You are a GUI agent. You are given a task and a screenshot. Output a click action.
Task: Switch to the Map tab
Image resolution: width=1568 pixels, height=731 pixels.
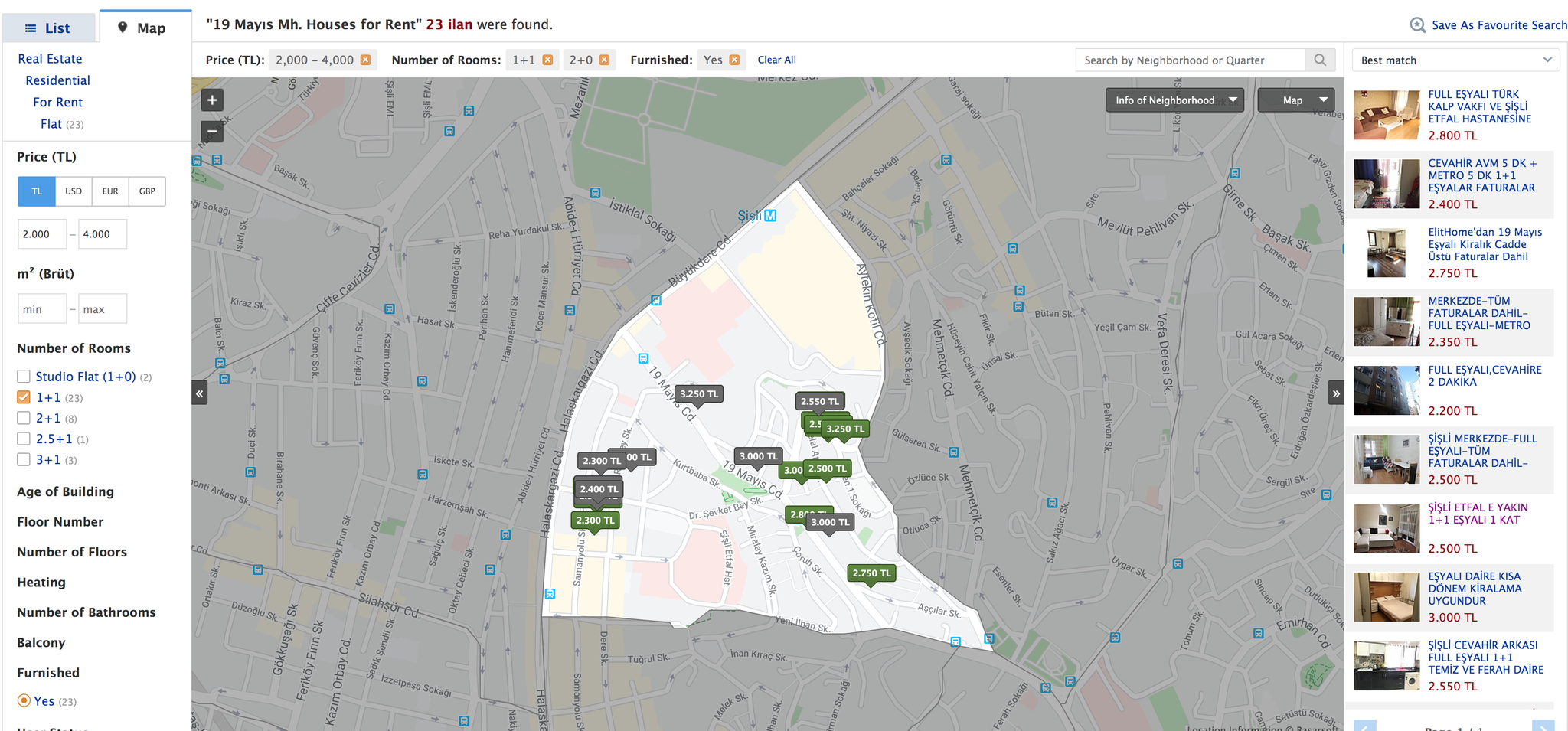click(x=145, y=28)
